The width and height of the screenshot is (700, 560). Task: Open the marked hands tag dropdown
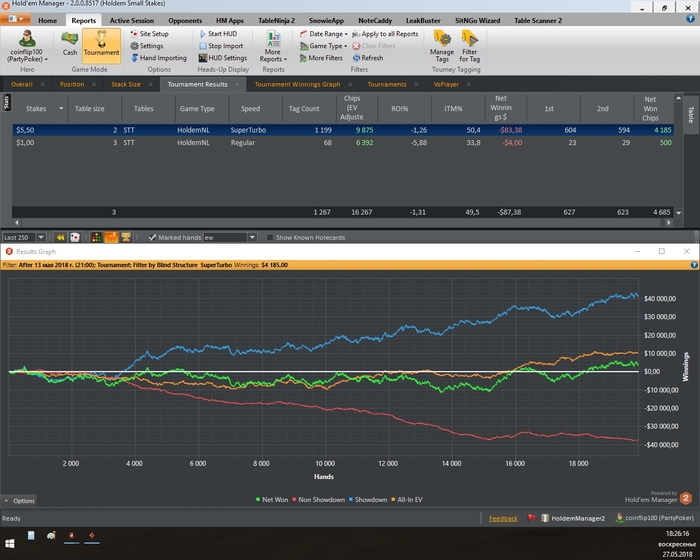coord(252,237)
